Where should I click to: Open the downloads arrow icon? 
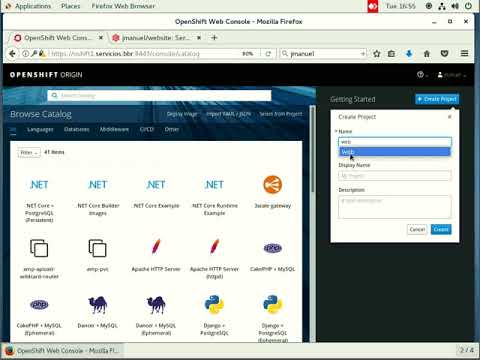point(409,54)
